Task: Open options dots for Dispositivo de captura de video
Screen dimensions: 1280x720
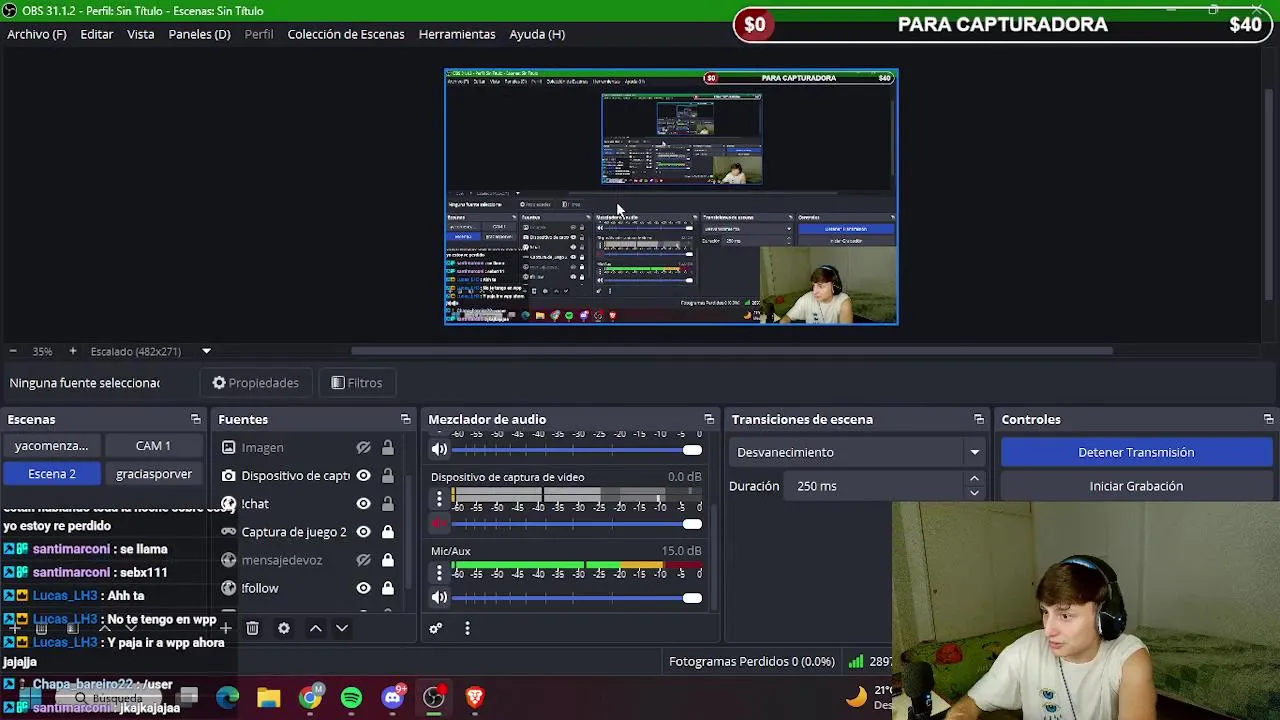Action: coord(439,499)
